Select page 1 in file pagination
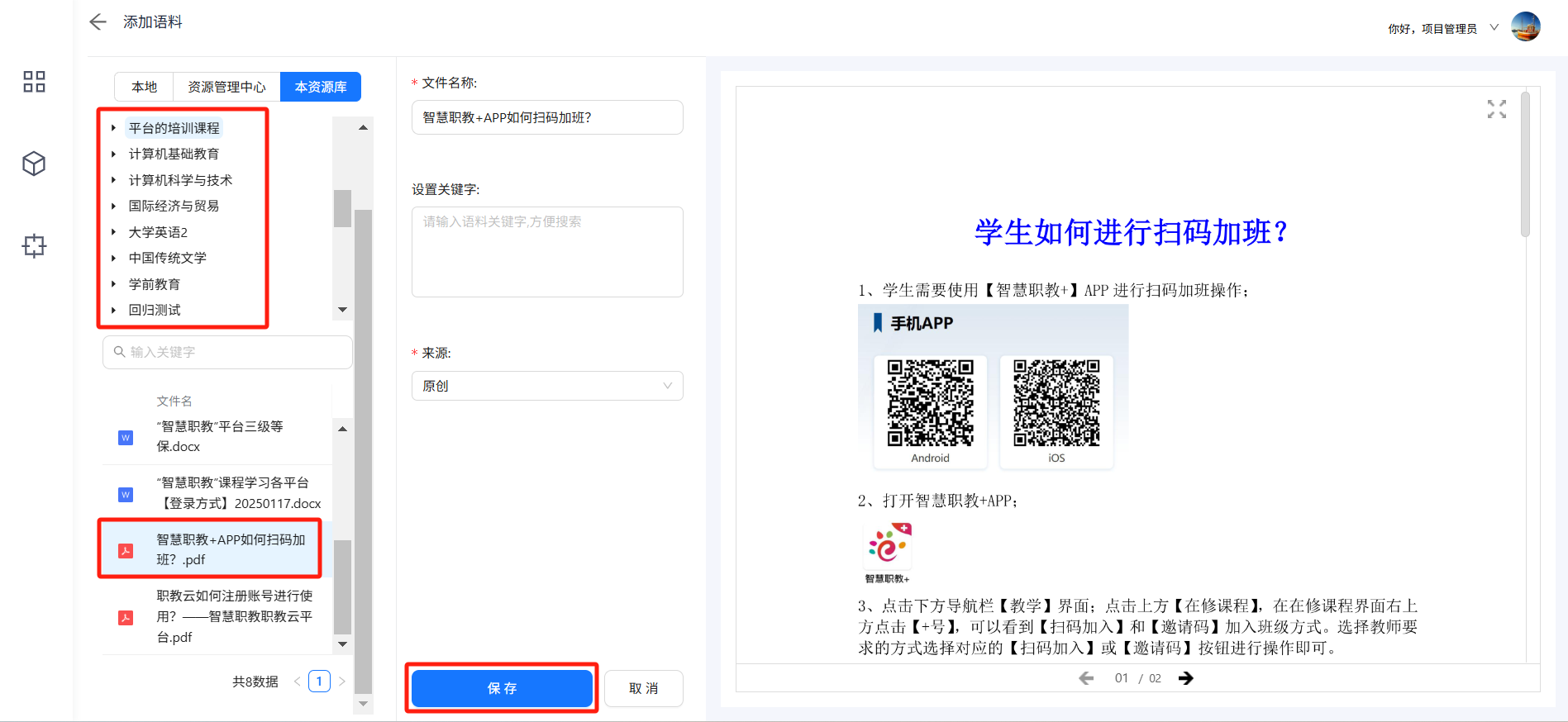This screenshot has height=722, width=1568. 319,682
